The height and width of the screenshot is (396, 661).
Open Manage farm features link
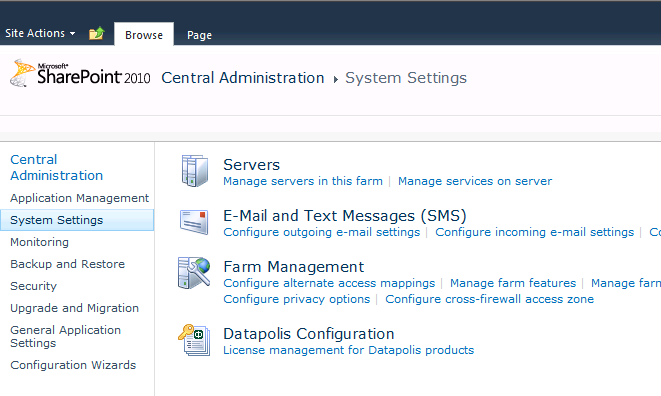513,283
